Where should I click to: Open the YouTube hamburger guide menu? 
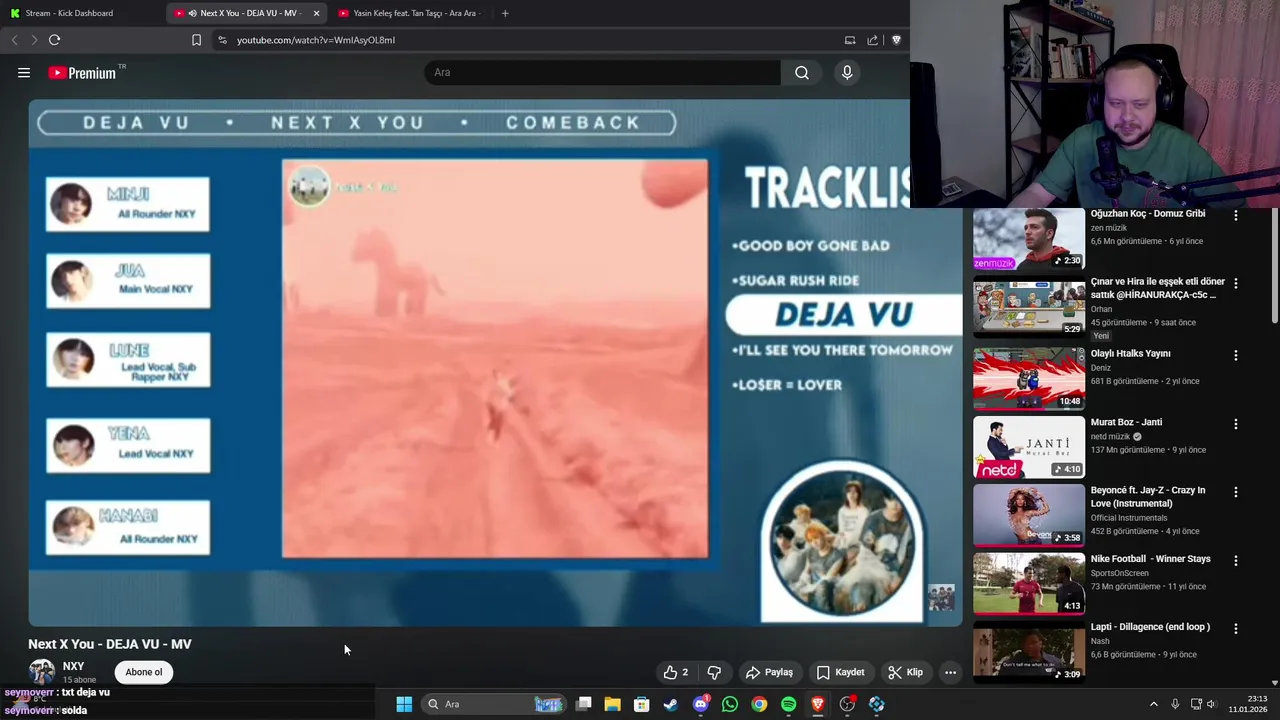24,72
